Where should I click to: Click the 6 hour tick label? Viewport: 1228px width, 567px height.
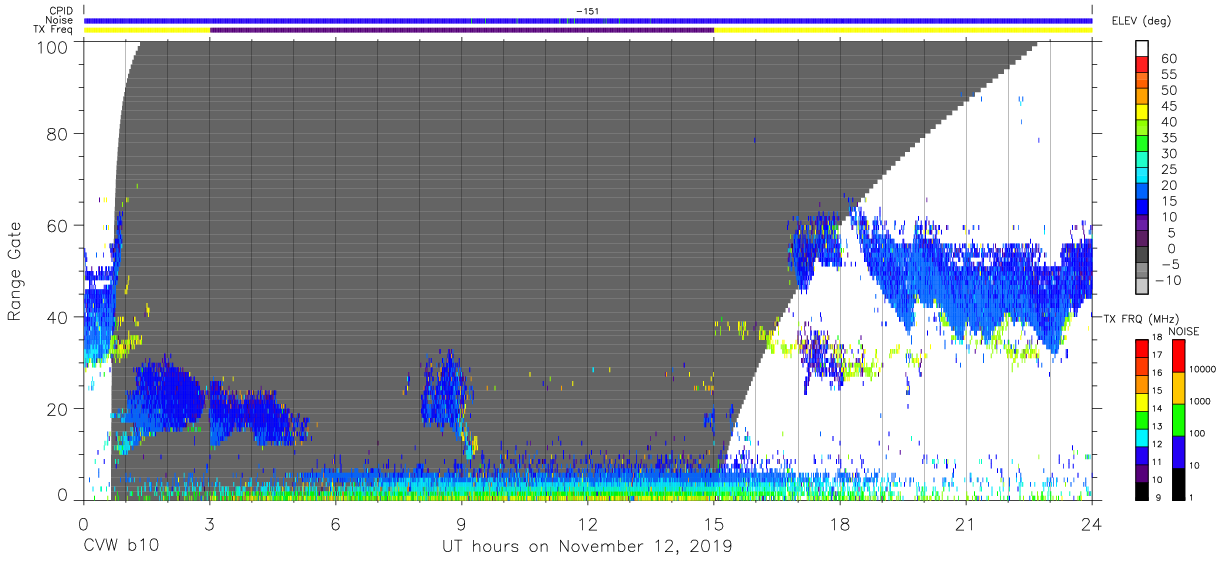(336, 524)
